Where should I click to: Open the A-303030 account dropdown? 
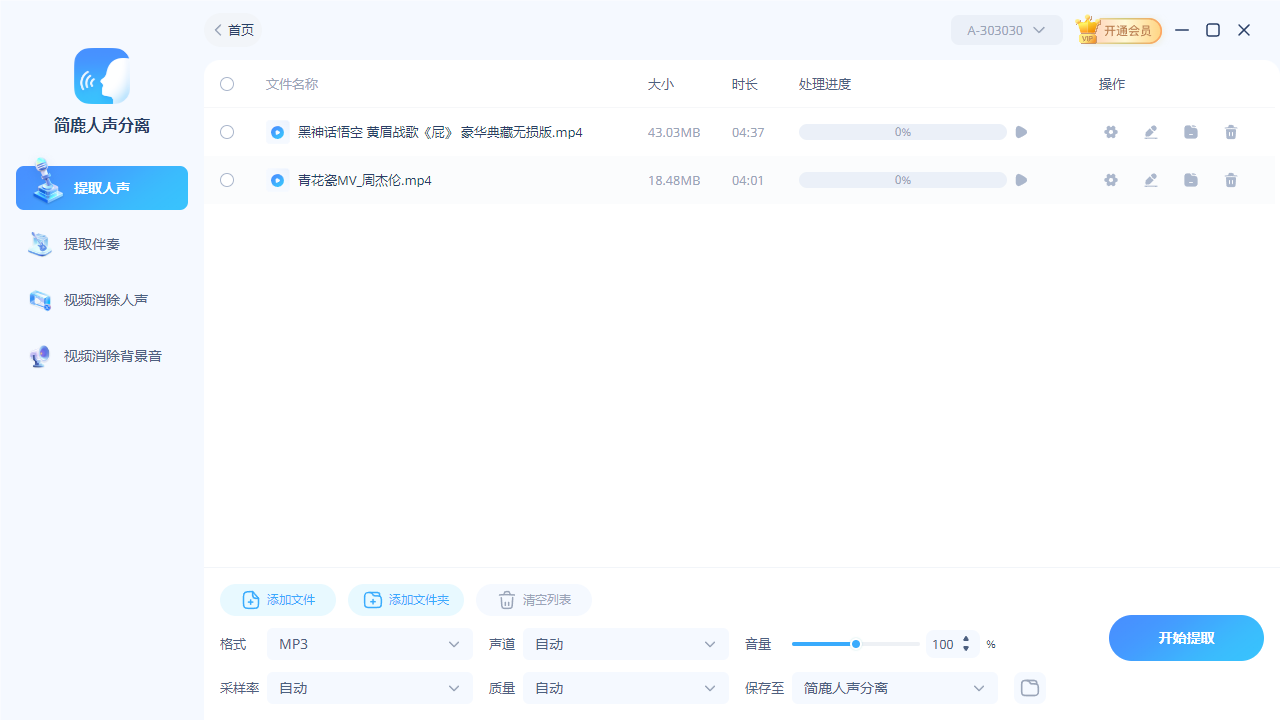tap(1006, 30)
